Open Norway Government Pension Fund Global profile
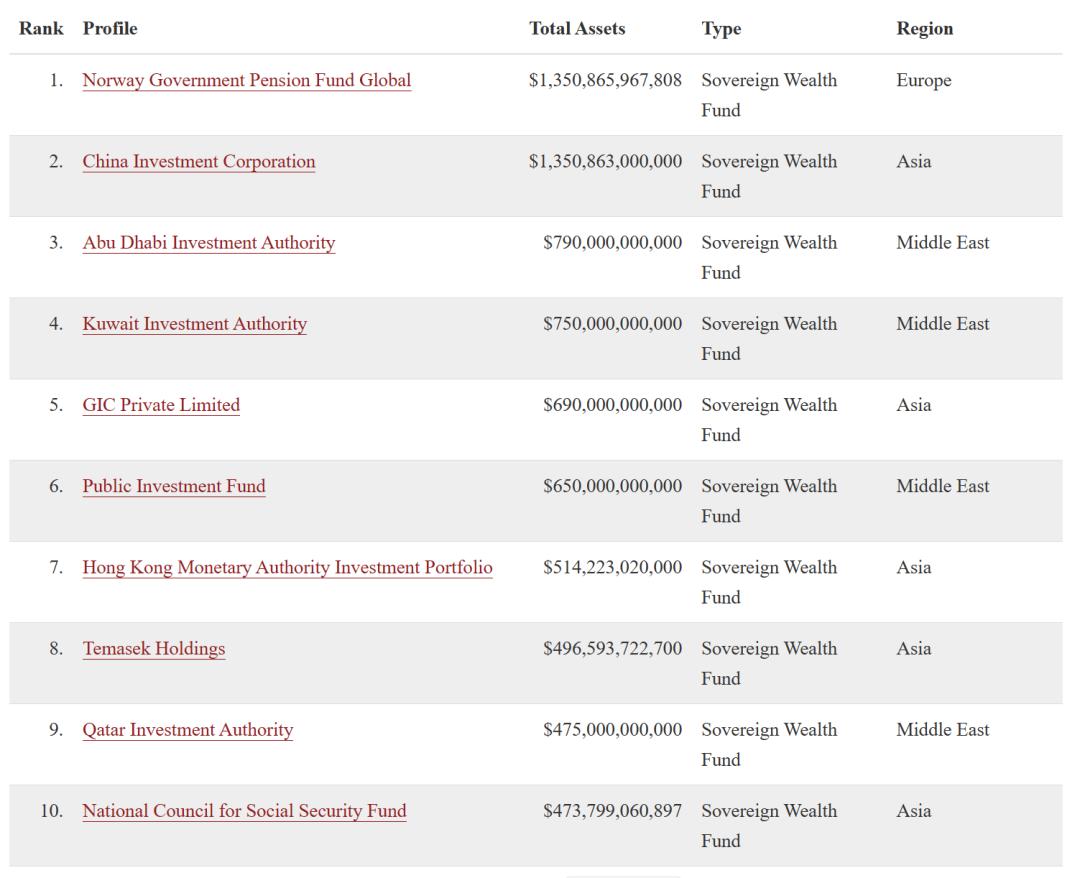 coord(246,81)
